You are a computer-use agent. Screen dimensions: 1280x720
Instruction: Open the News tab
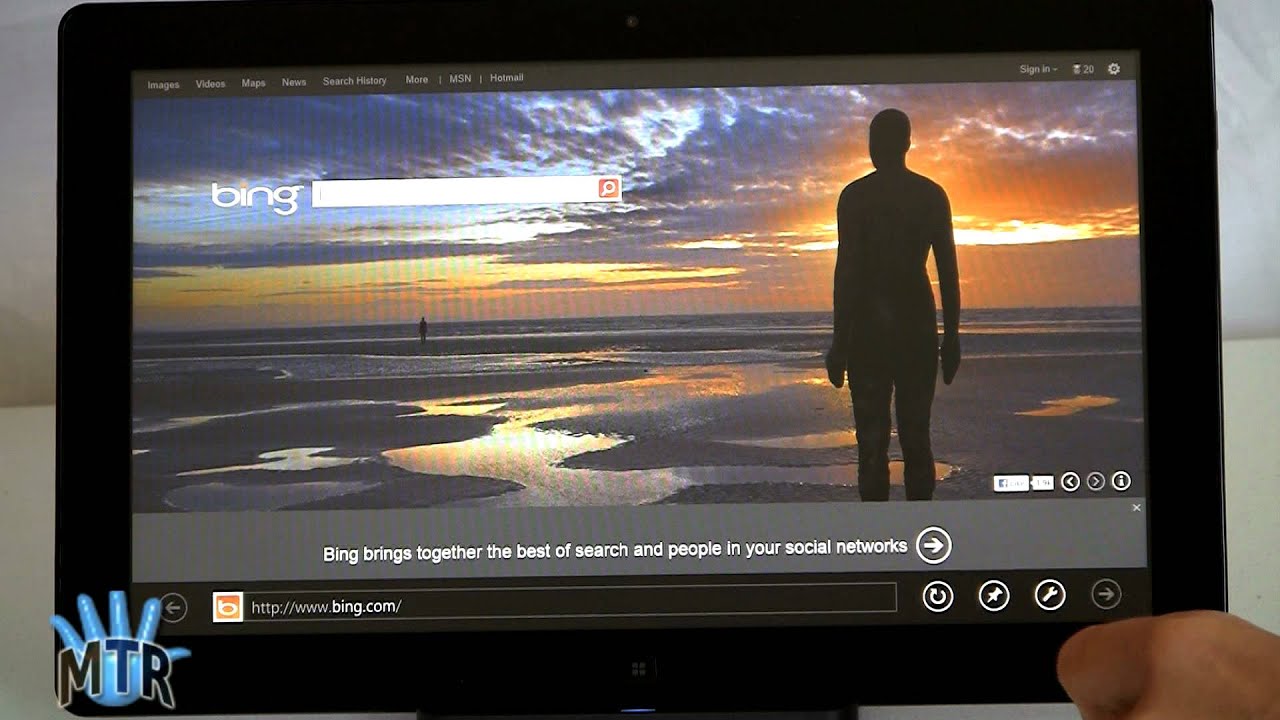tap(294, 82)
